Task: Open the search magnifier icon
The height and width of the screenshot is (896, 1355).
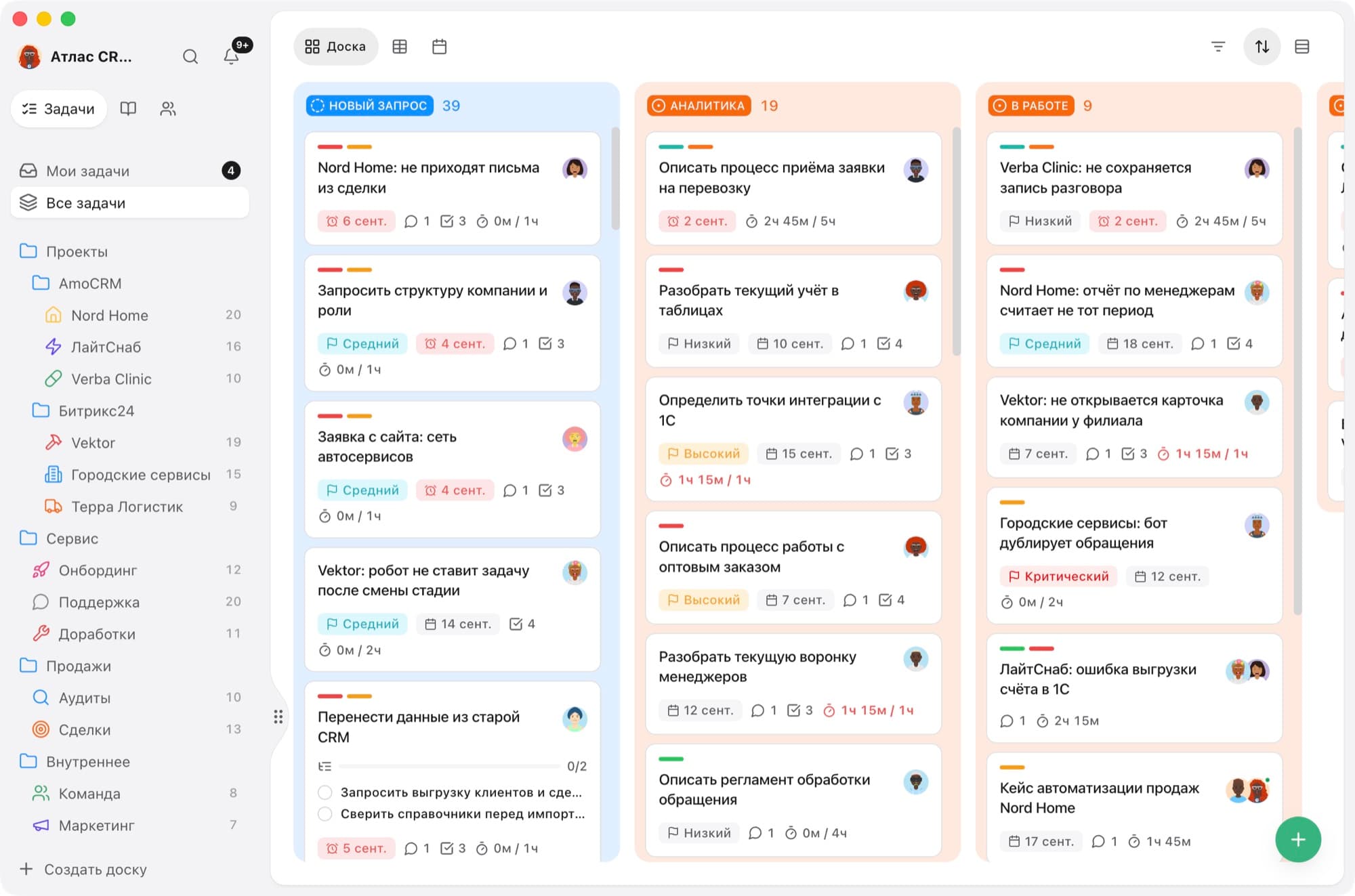Action: tap(190, 56)
